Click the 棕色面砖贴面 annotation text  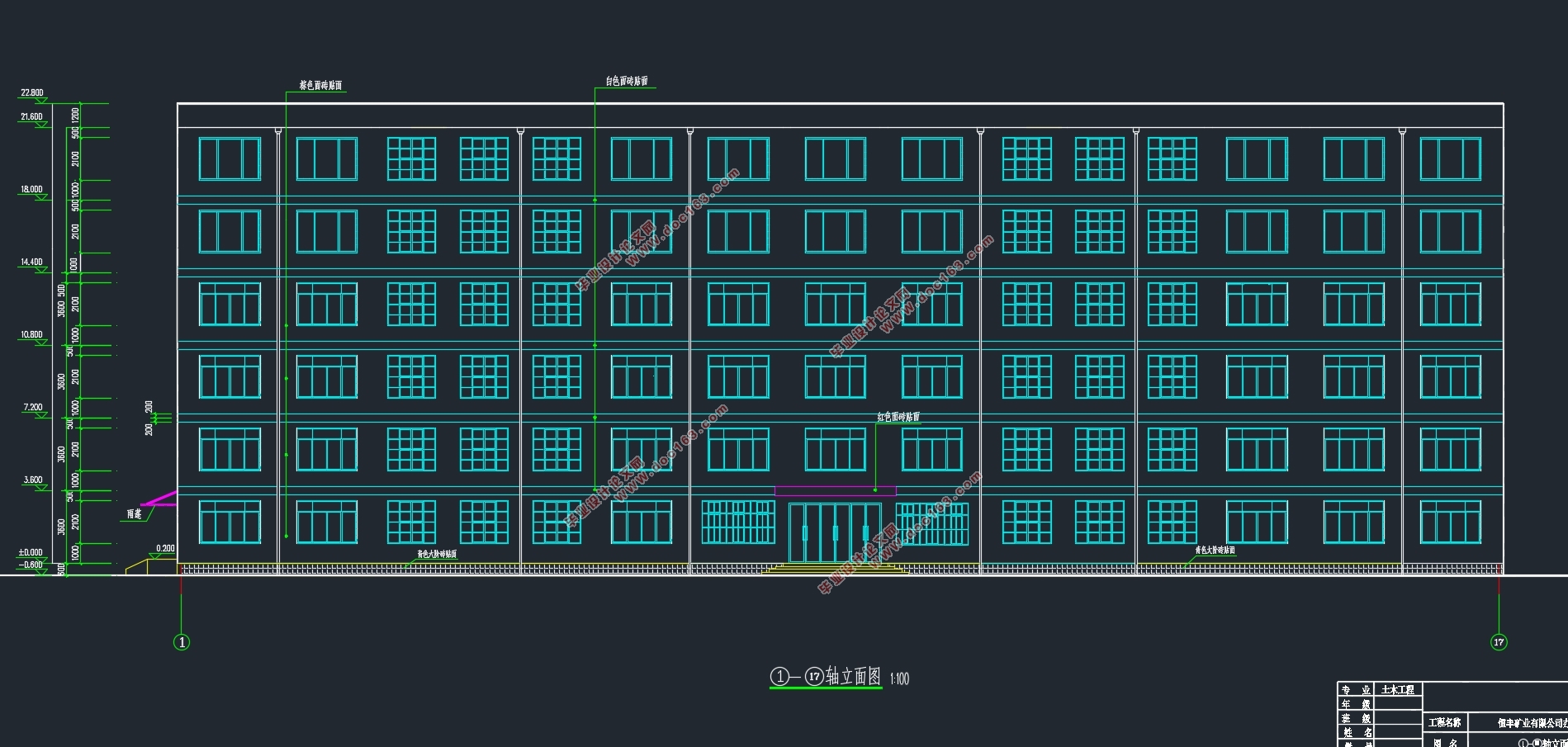tap(320, 86)
